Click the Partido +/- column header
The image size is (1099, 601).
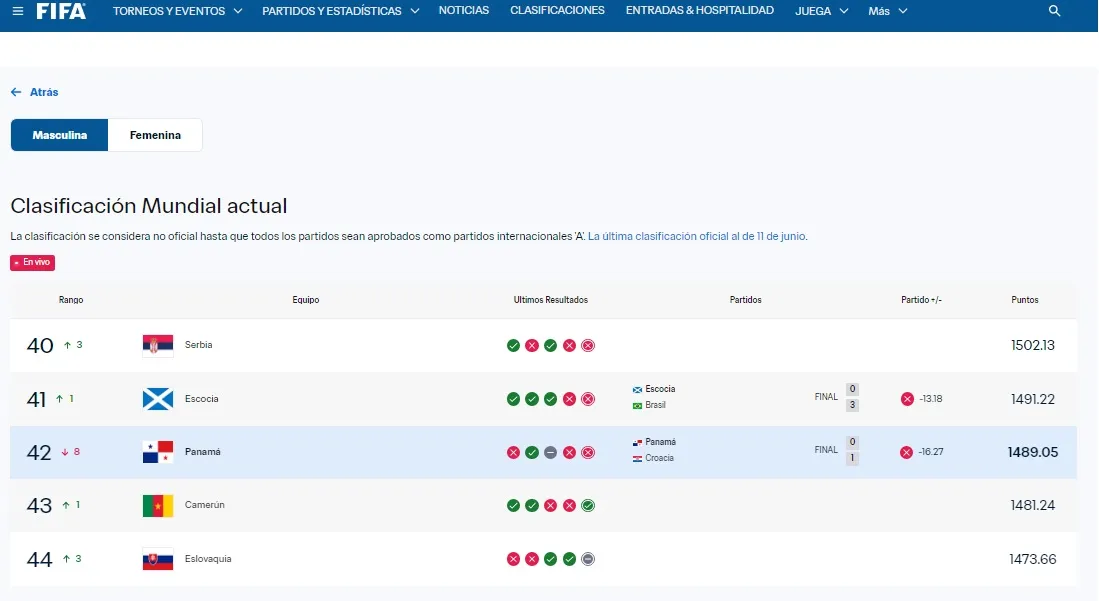921,300
